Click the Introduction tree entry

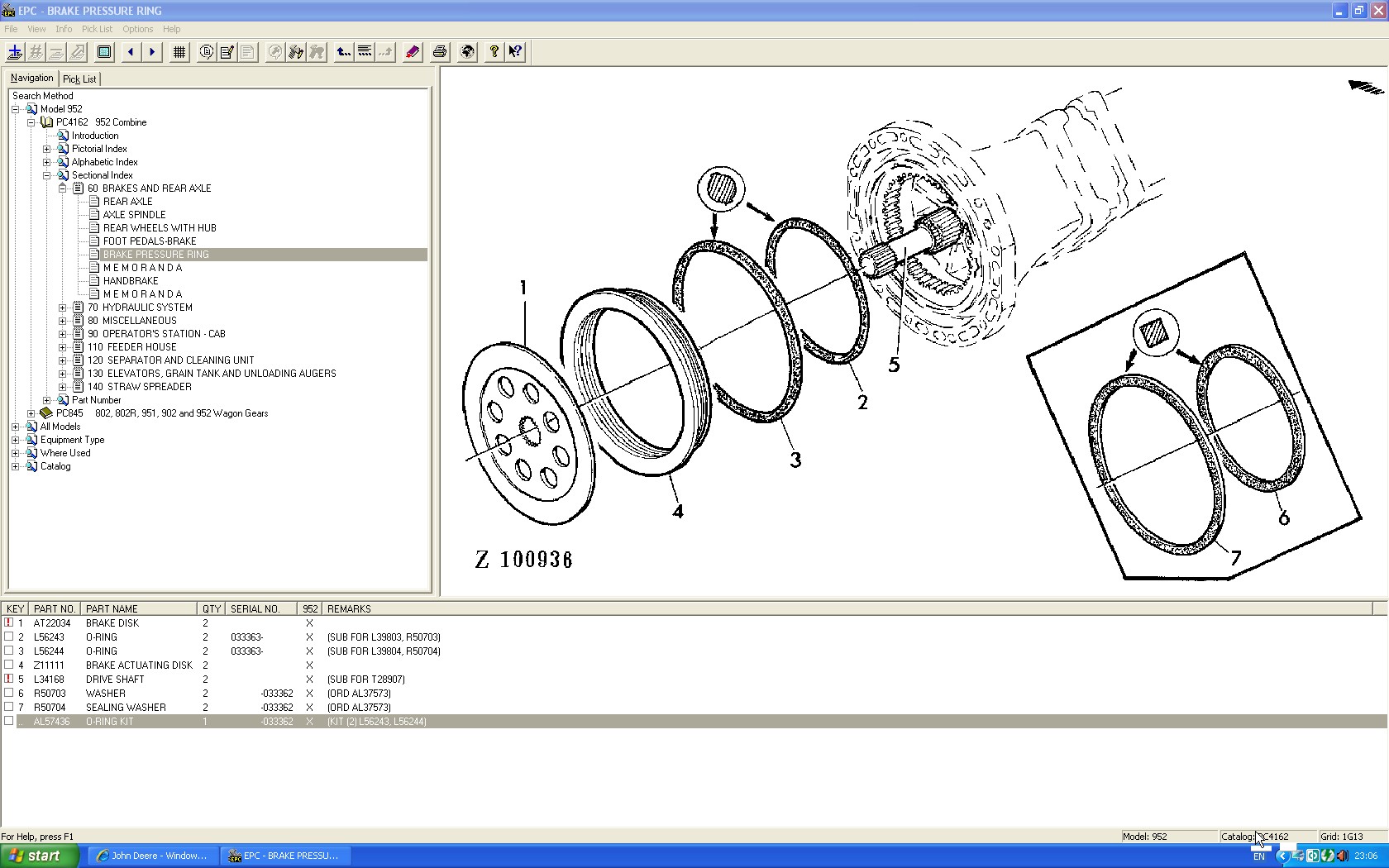tap(95, 136)
